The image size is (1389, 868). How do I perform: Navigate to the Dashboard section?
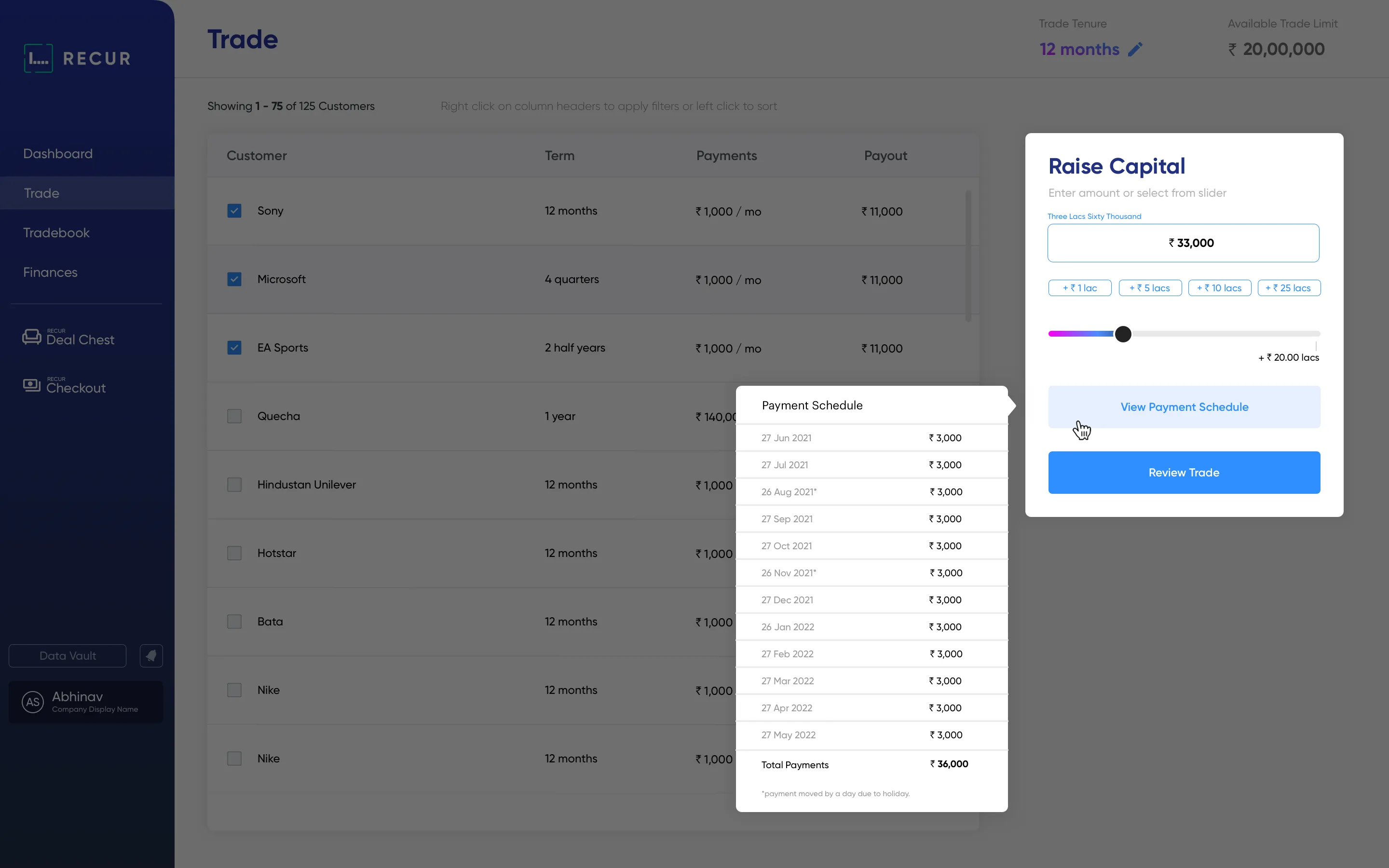[x=57, y=153]
